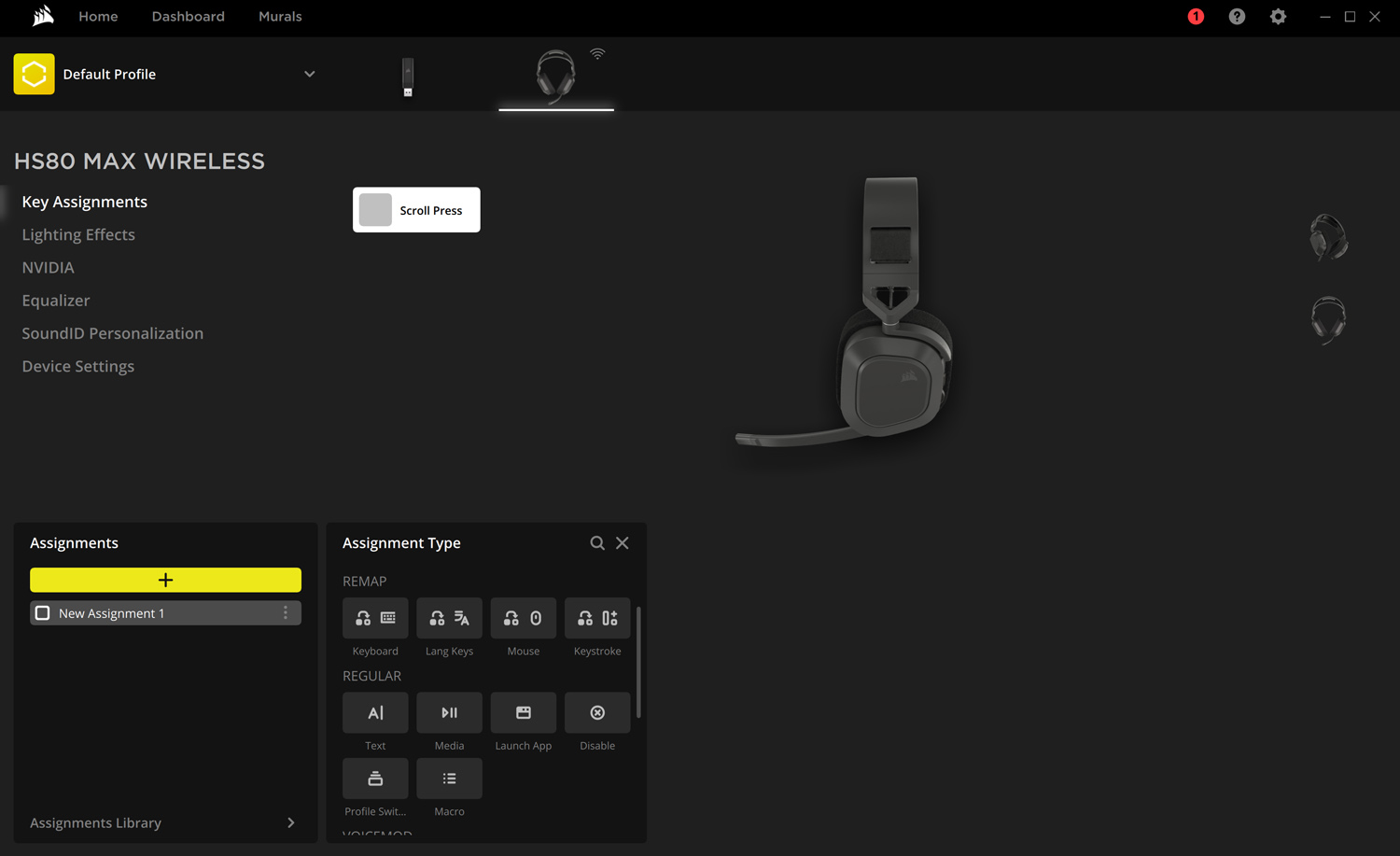The width and height of the screenshot is (1400, 856).
Task: Open Equalizer section
Action: (x=56, y=301)
